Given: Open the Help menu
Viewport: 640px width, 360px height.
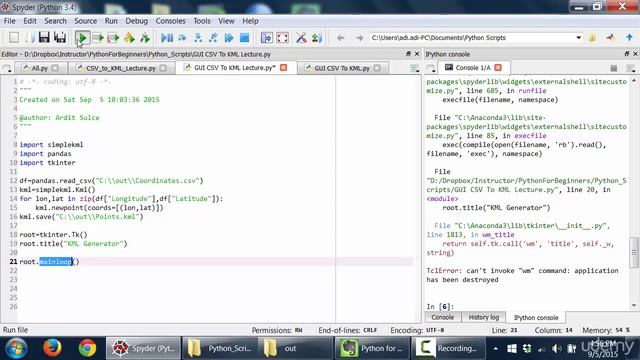Looking at the screenshot, I should 250,21.
